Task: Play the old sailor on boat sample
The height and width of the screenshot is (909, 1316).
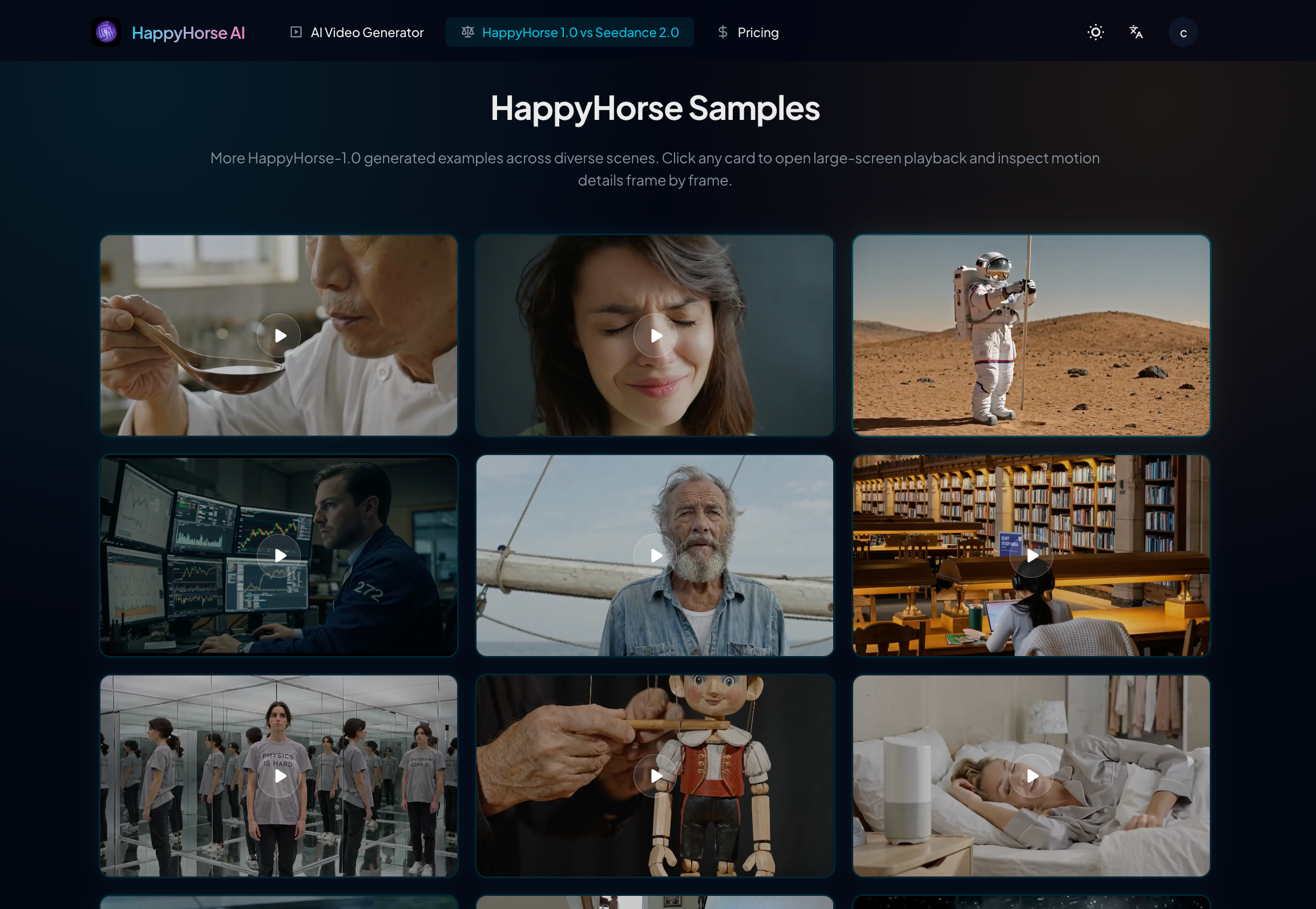Action: [655, 555]
